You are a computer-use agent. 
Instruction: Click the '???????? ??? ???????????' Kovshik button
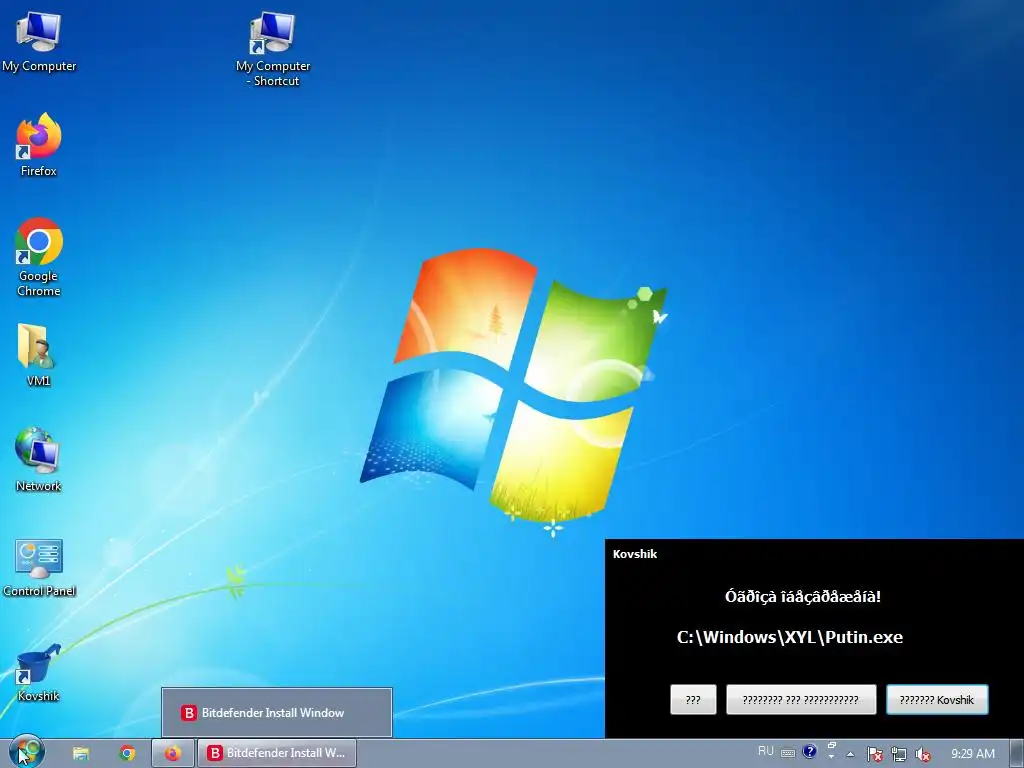tap(801, 699)
